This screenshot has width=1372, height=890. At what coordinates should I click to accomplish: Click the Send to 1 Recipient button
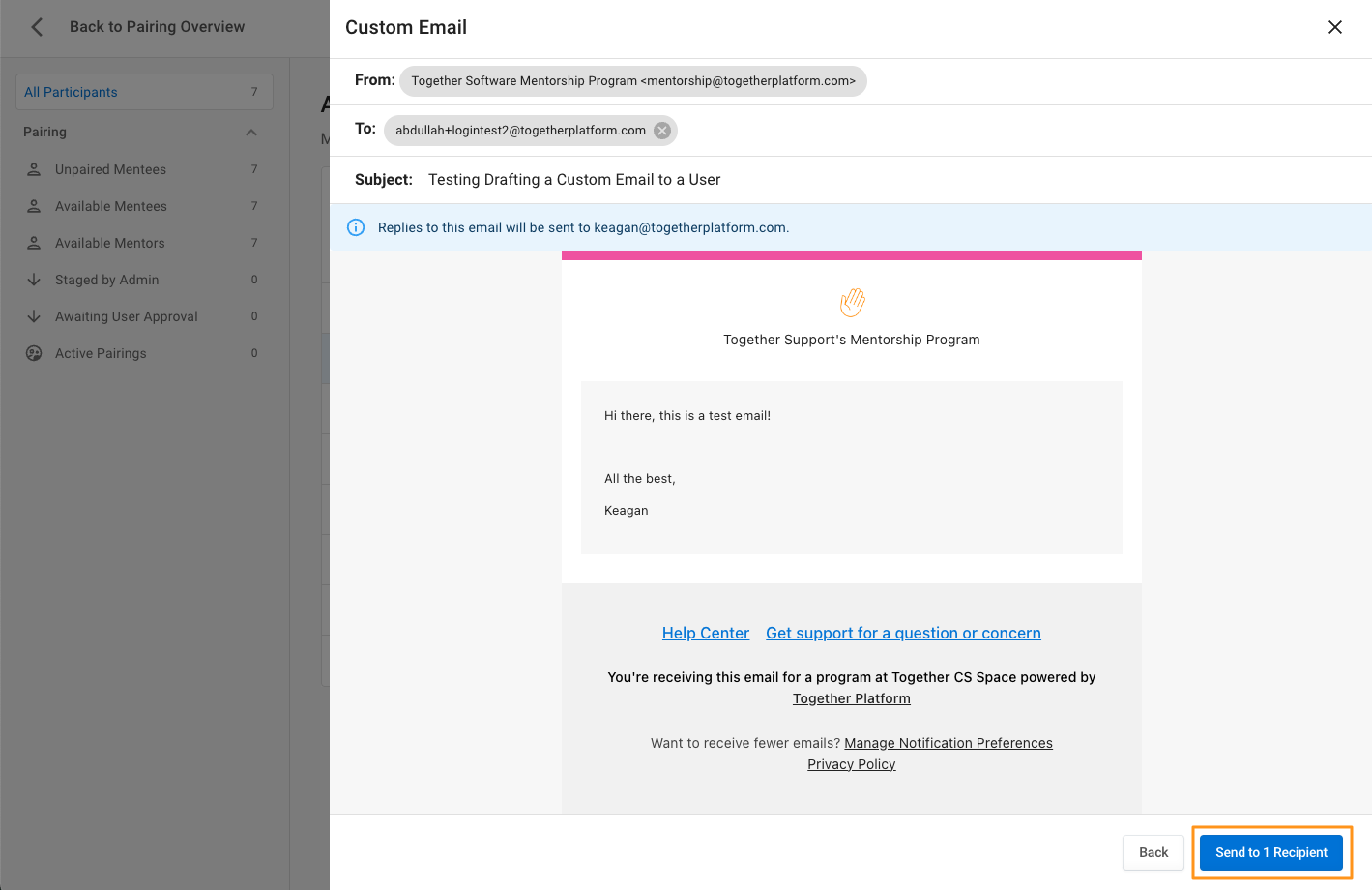pyautogui.click(x=1271, y=852)
